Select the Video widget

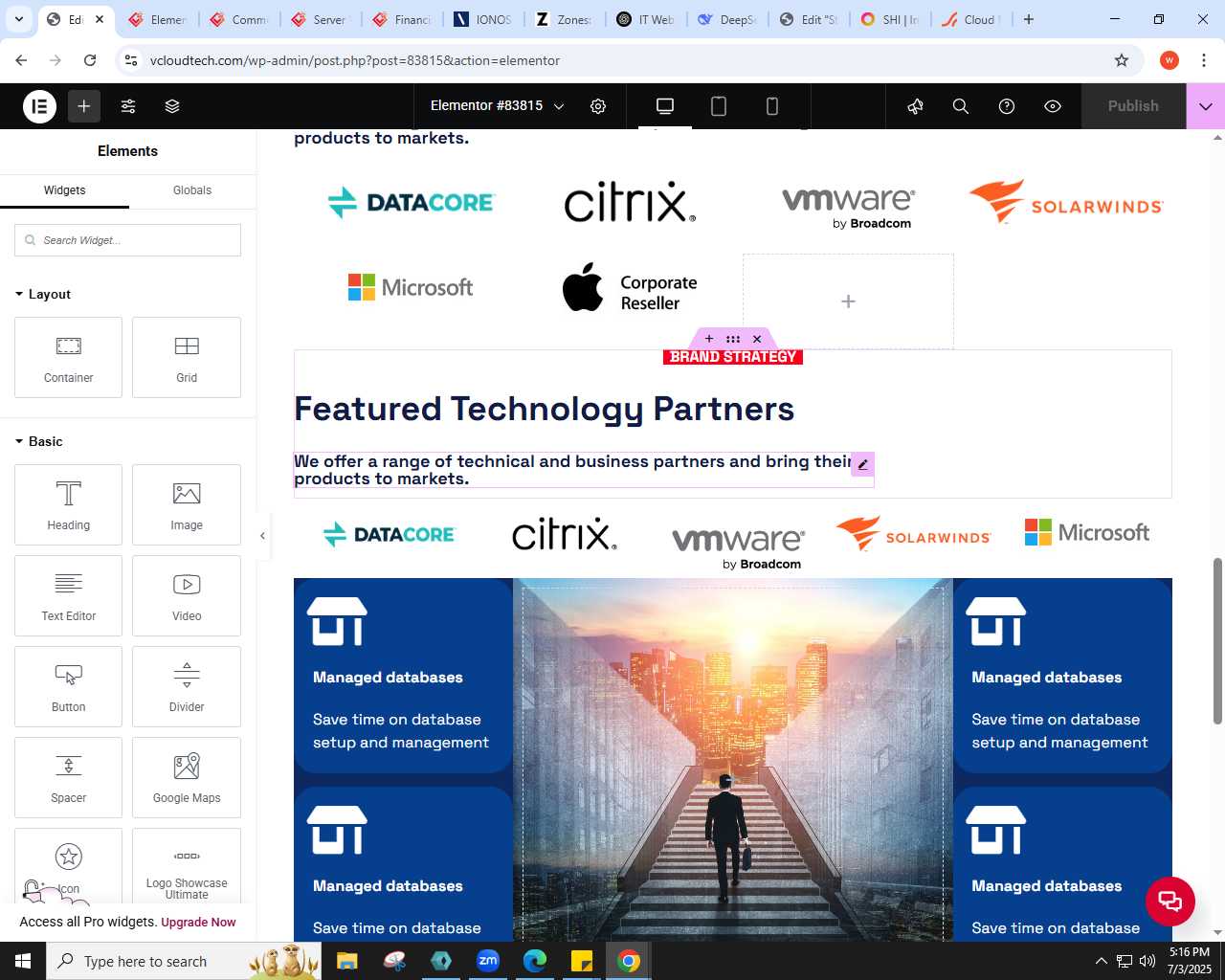point(187,595)
